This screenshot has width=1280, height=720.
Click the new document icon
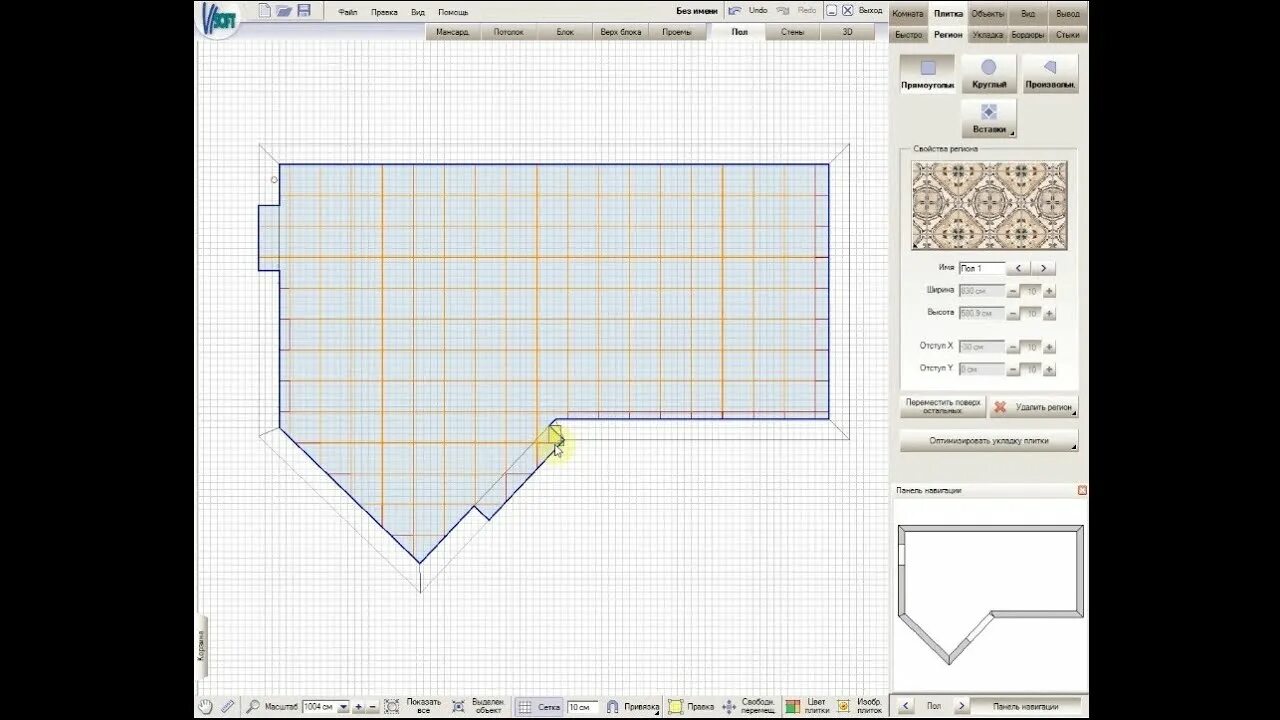[264, 11]
